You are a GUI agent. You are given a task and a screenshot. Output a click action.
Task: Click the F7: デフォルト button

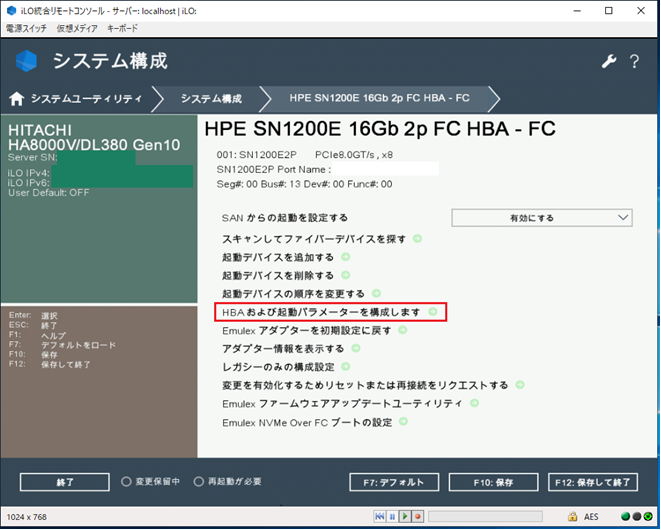coord(394,482)
